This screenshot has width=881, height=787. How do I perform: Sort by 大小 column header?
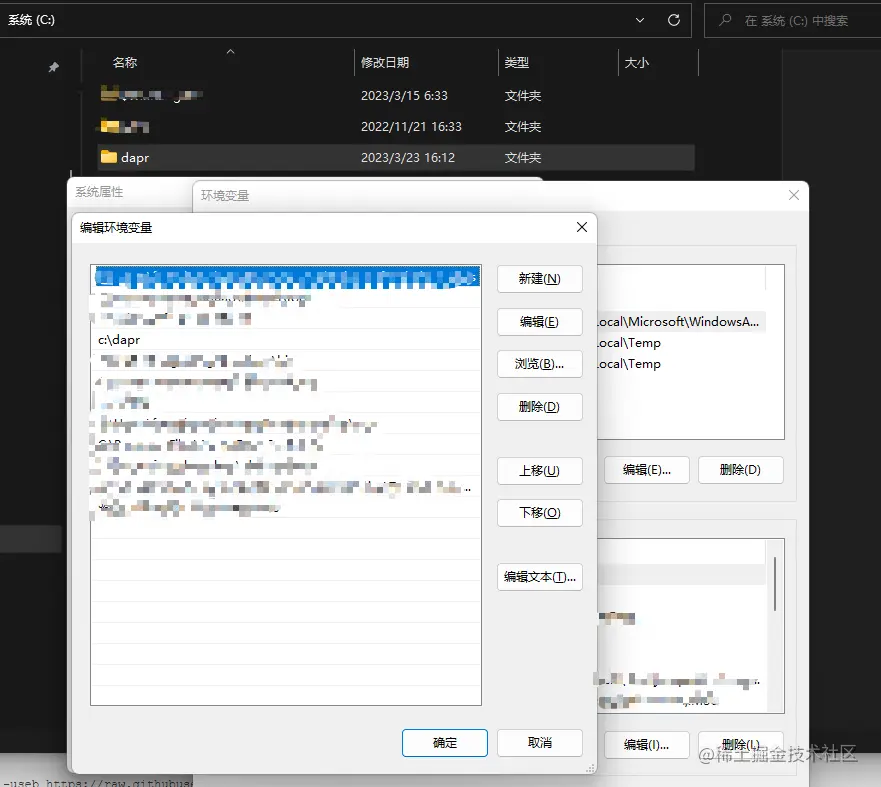point(637,62)
